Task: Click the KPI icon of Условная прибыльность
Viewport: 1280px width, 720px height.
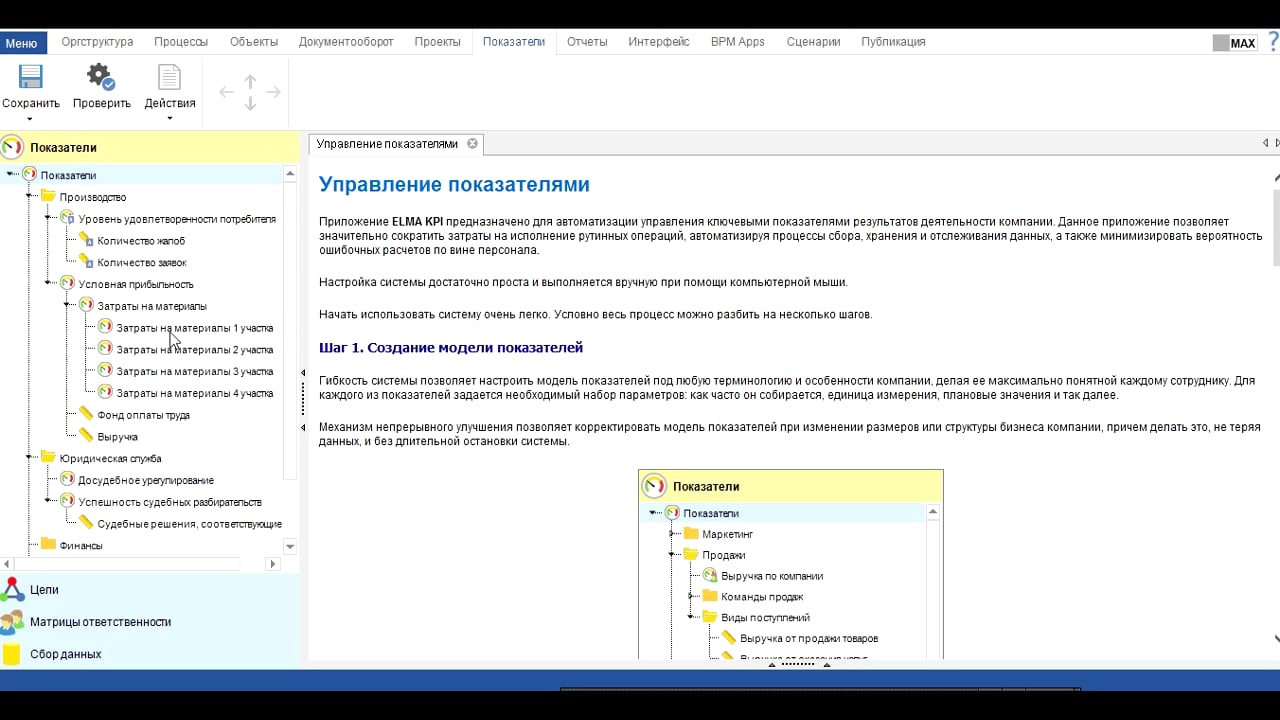Action: point(67,284)
